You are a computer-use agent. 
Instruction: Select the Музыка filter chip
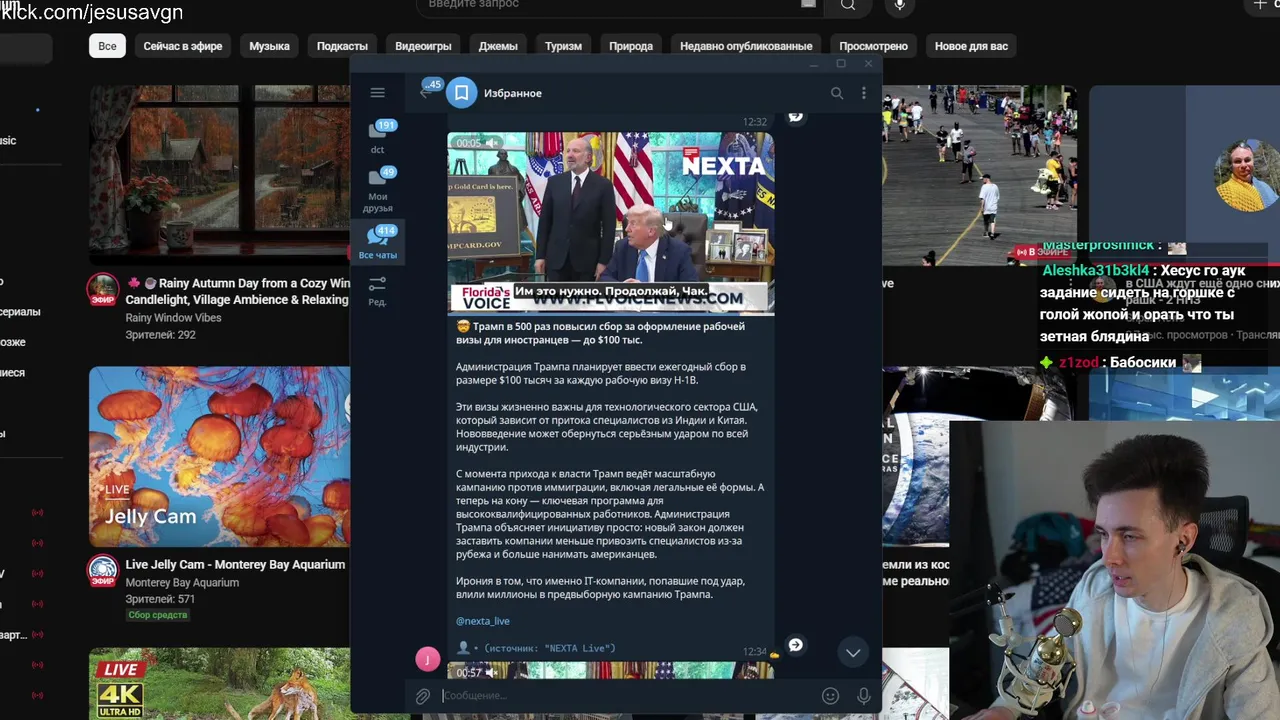[x=269, y=46]
